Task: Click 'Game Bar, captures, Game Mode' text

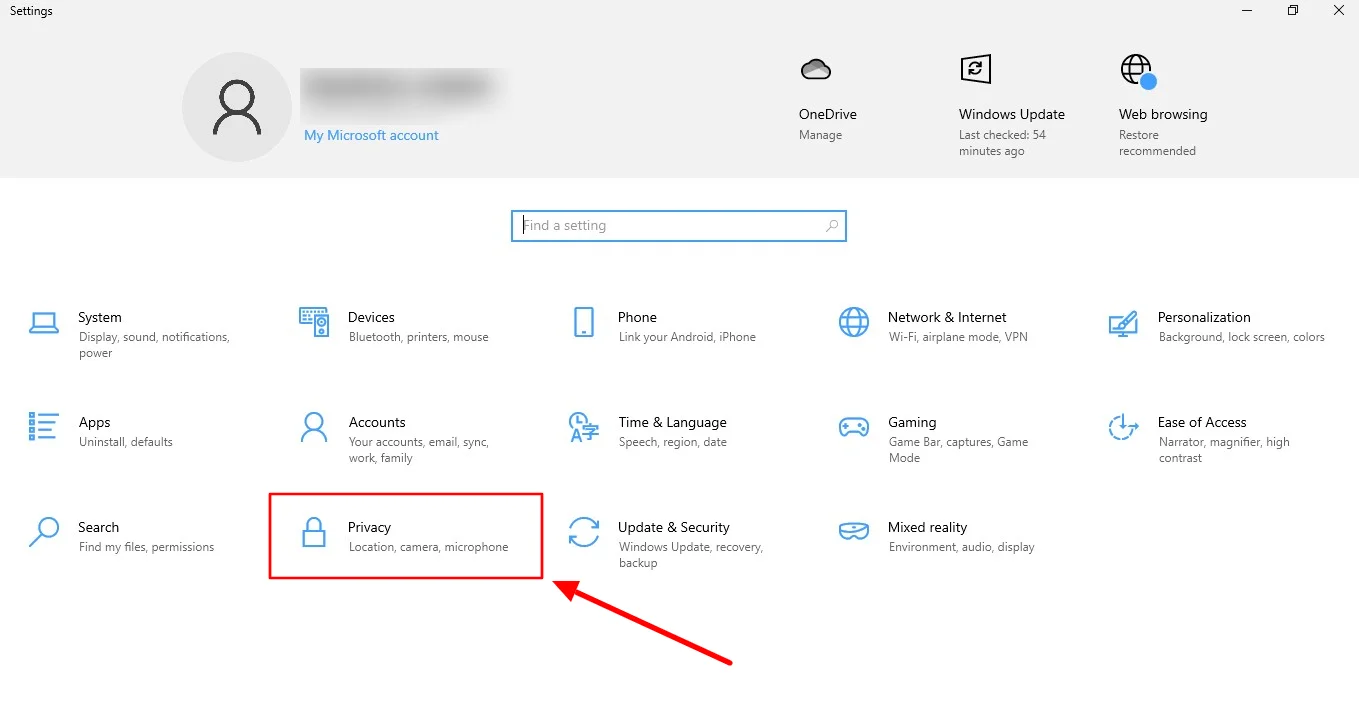Action: click(958, 450)
